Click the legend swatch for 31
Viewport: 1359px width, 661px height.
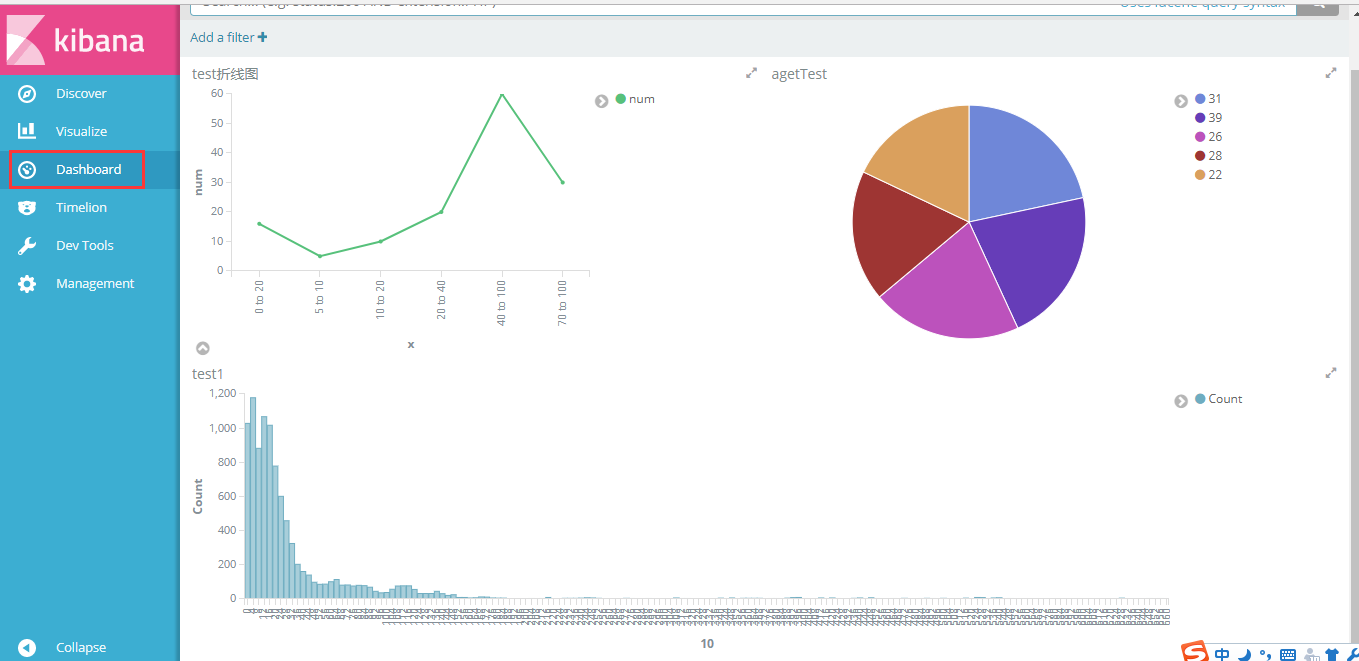pyautogui.click(x=1200, y=99)
